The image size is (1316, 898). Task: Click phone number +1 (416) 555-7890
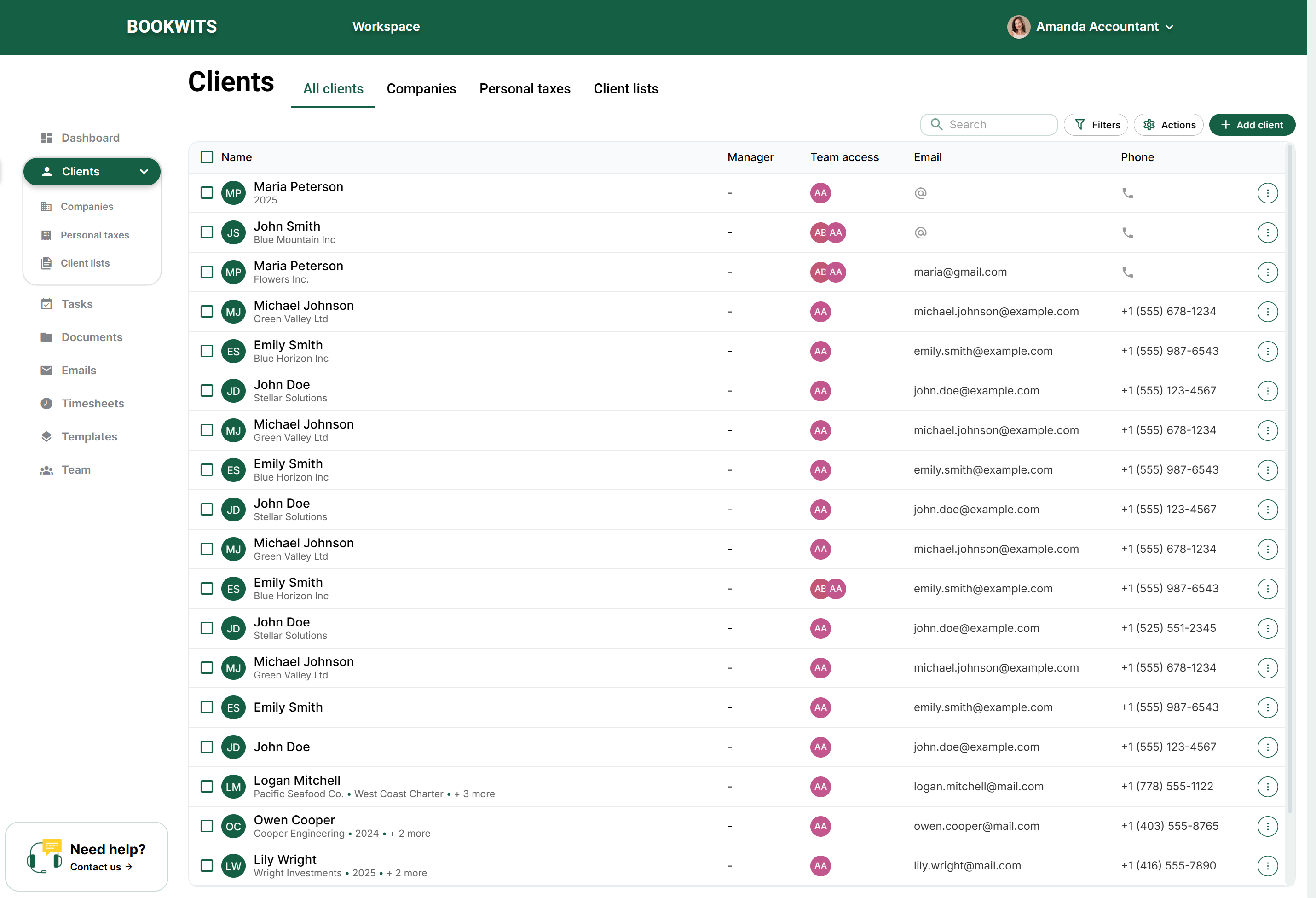pyautogui.click(x=1168, y=866)
